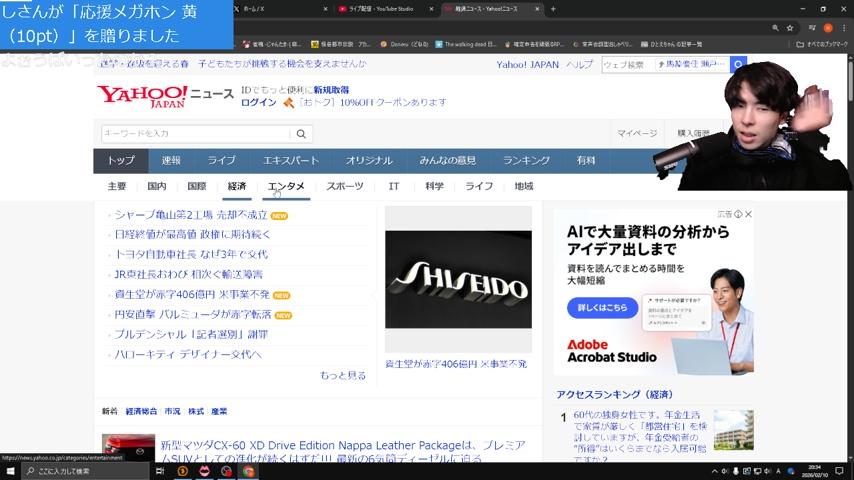Screen dimensions: 854x480
Task: Open the Yahoo! JAPAN ニュース logo
Action: point(165,96)
